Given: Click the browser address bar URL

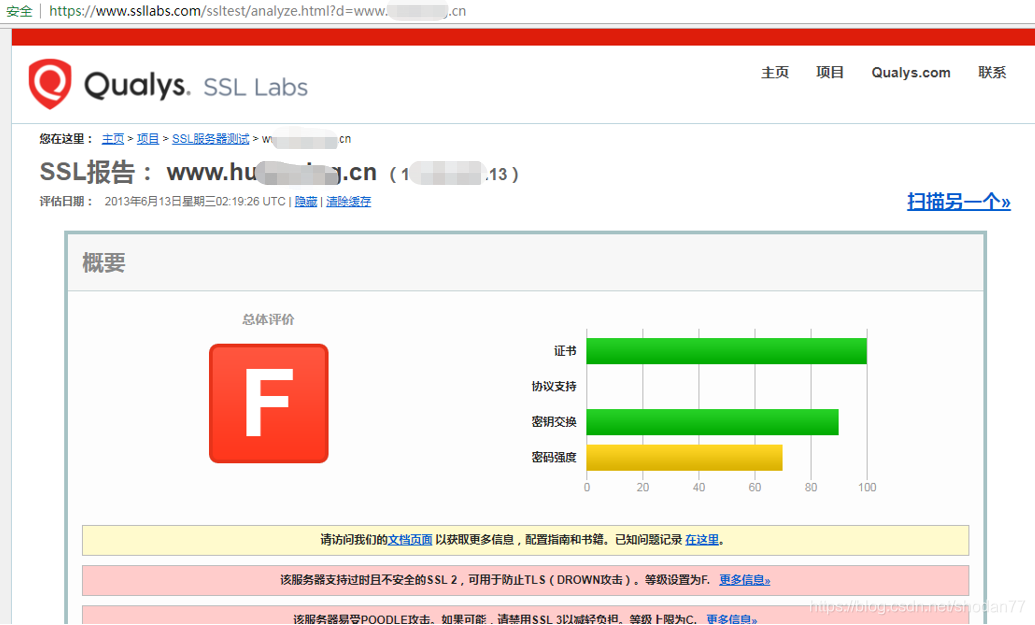Looking at the screenshot, I should point(257,11).
